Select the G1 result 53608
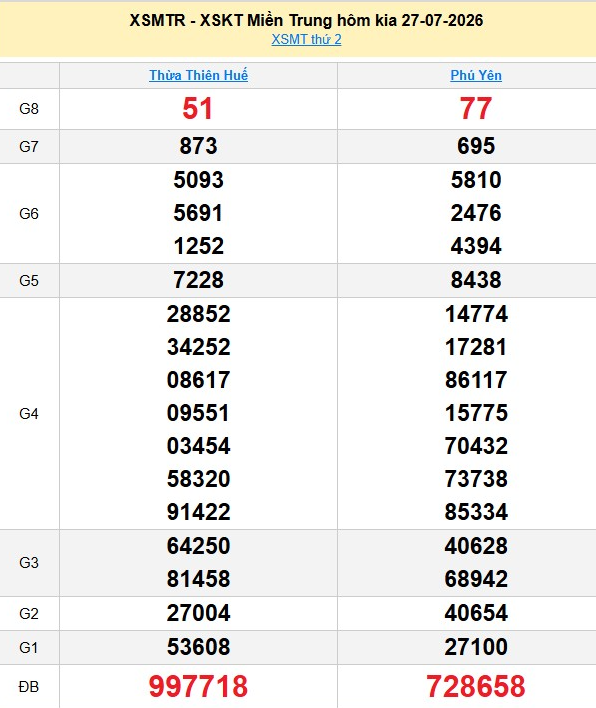The height and width of the screenshot is (708, 596). pyautogui.click(x=198, y=647)
